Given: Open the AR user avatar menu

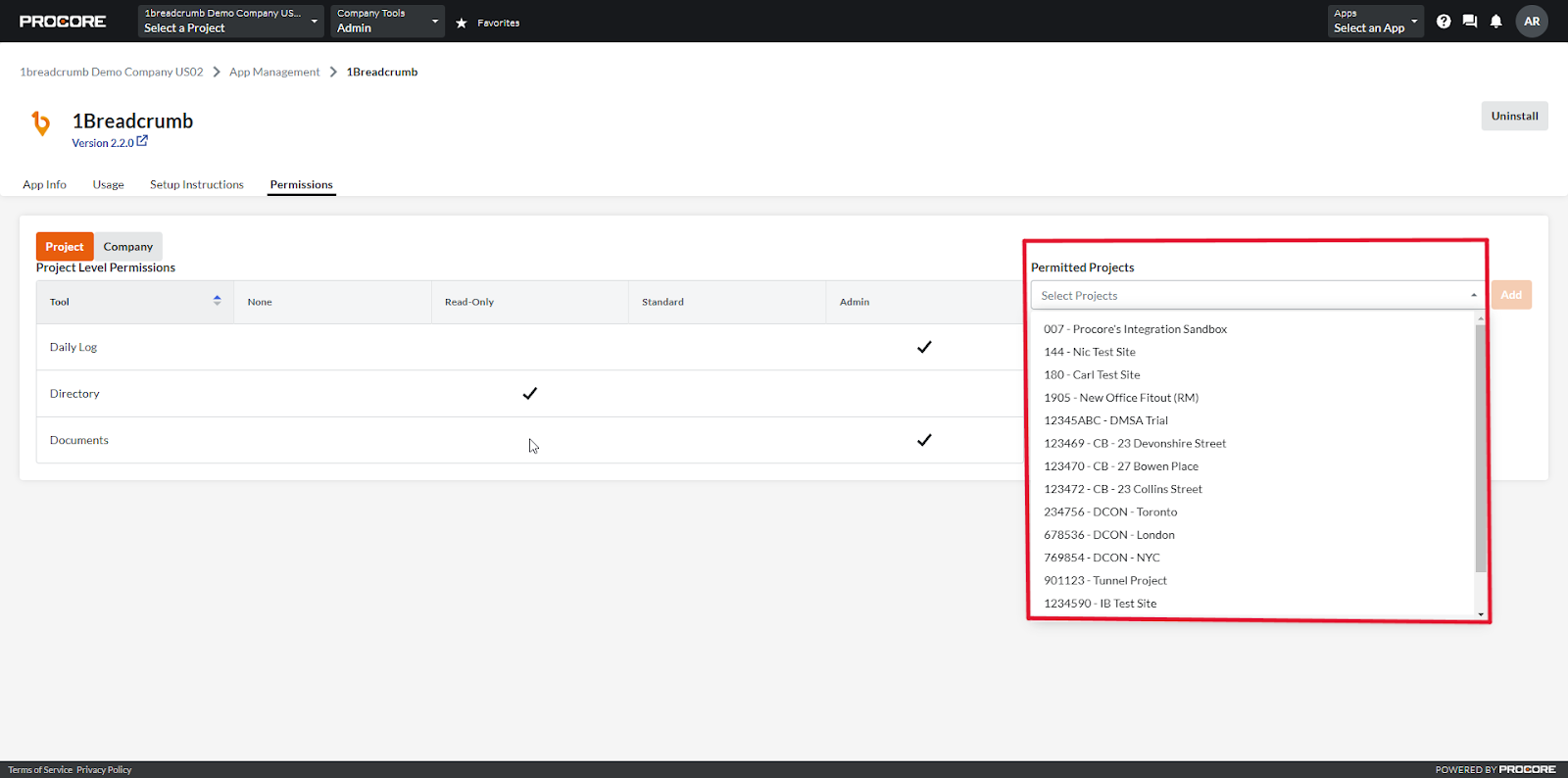Looking at the screenshot, I should (x=1532, y=22).
